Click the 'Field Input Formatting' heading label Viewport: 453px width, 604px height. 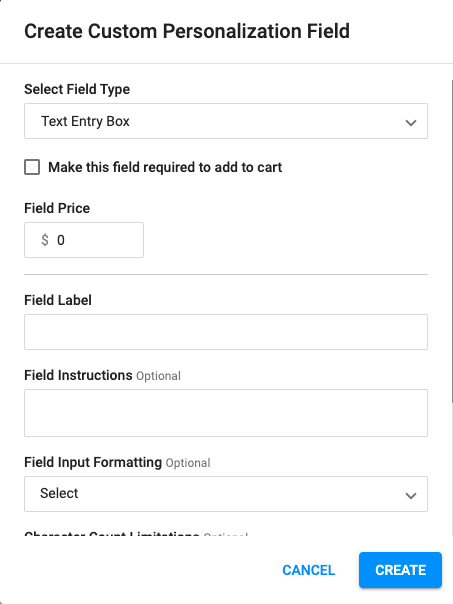pos(93,462)
